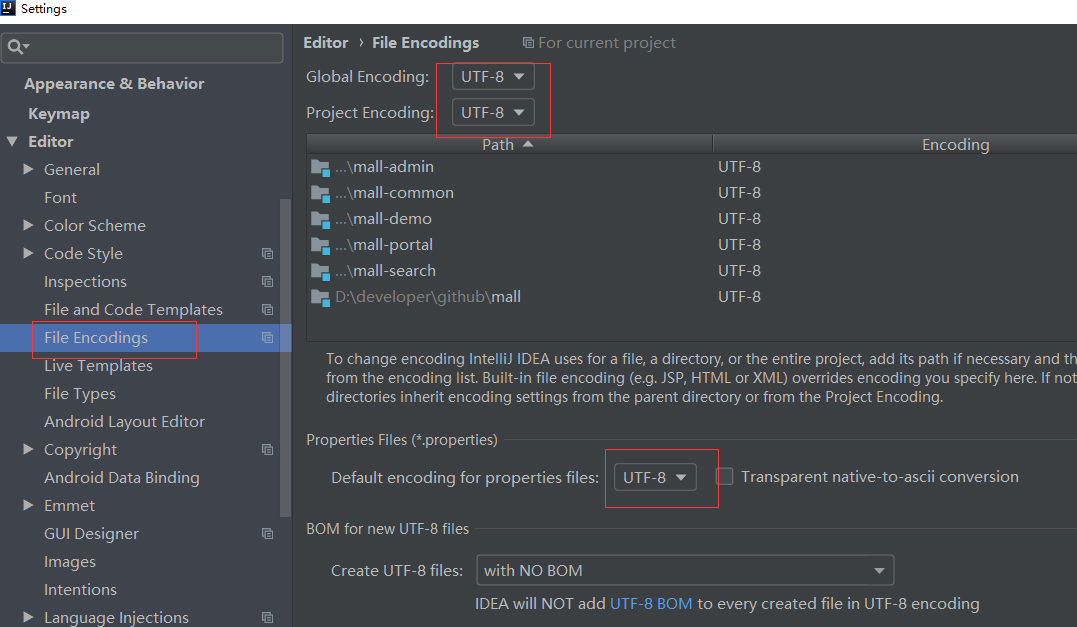Open the UTF-8 BOM link
Image resolution: width=1077 pixels, height=627 pixels.
(651, 604)
